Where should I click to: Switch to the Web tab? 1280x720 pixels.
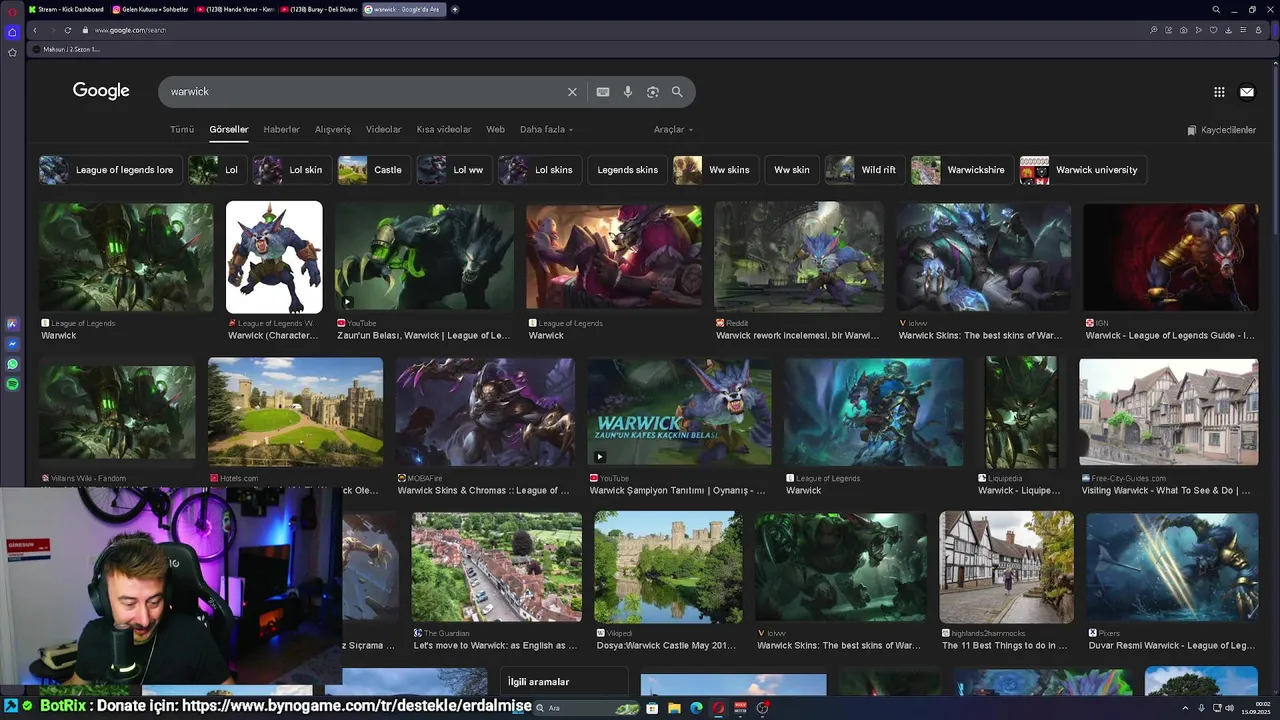[495, 129]
